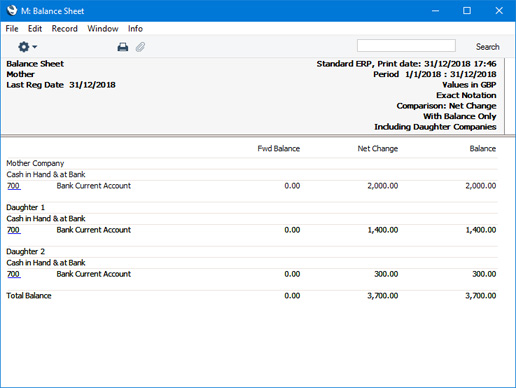516x388 pixels.
Task: Open the File menu
Action: (x=12, y=29)
